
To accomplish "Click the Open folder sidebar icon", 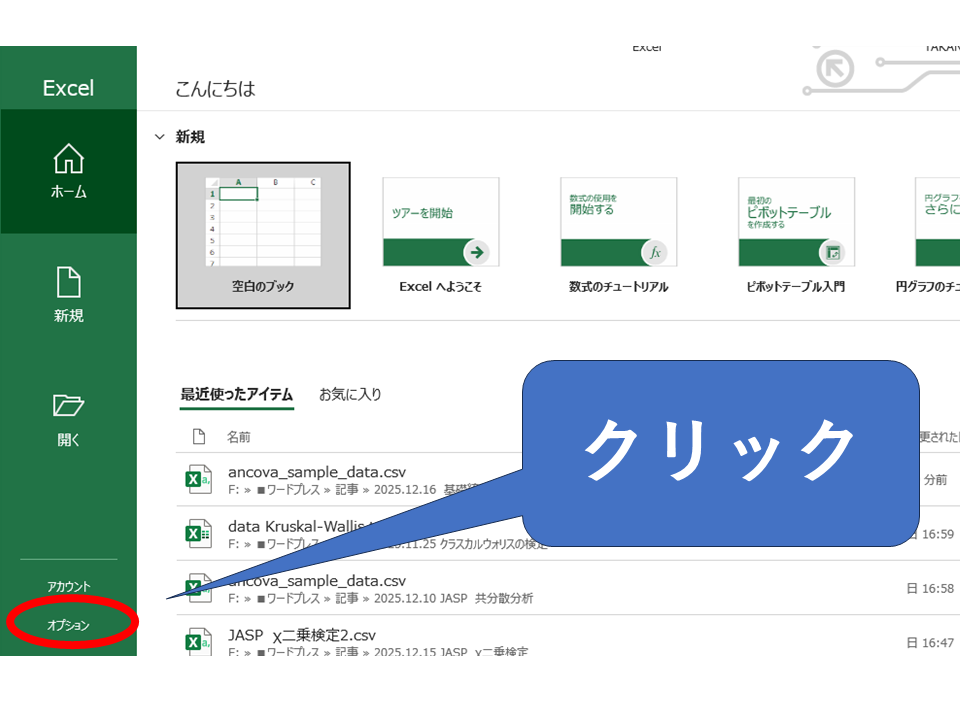I will click(68, 405).
